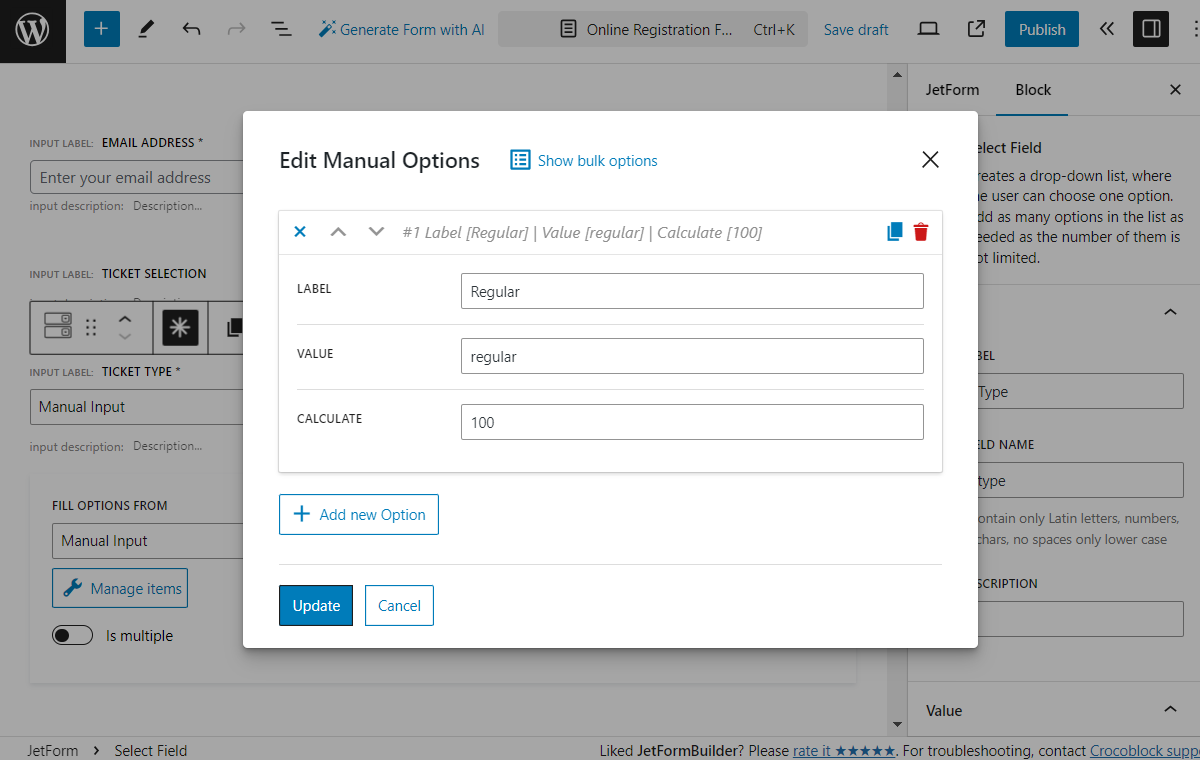Cancel the manual options dialog
This screenshot has width=1200, height=760.
point(399,605)
